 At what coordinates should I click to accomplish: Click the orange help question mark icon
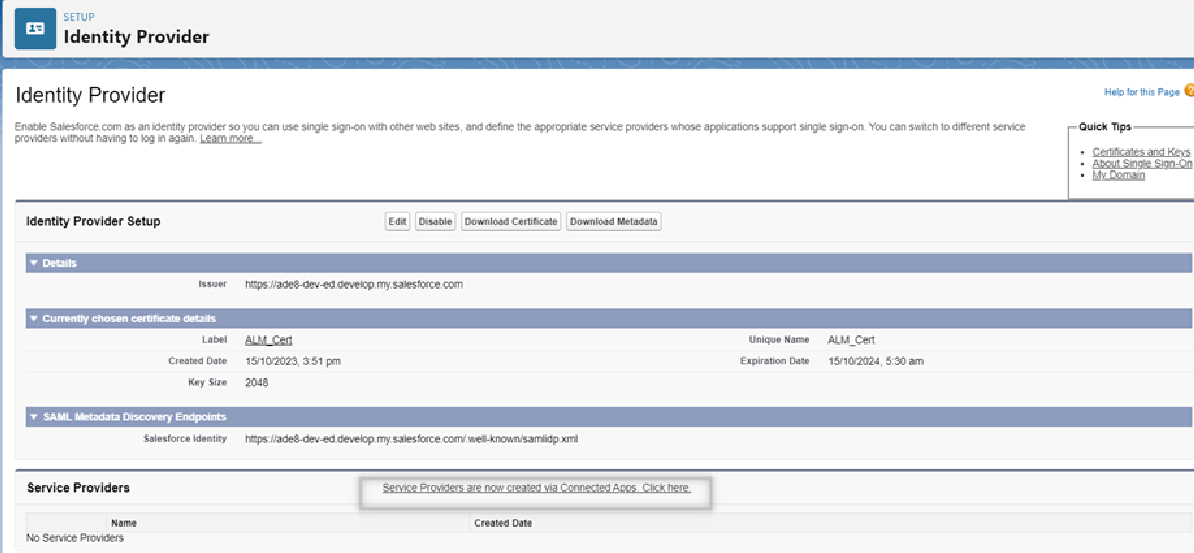1189,91
